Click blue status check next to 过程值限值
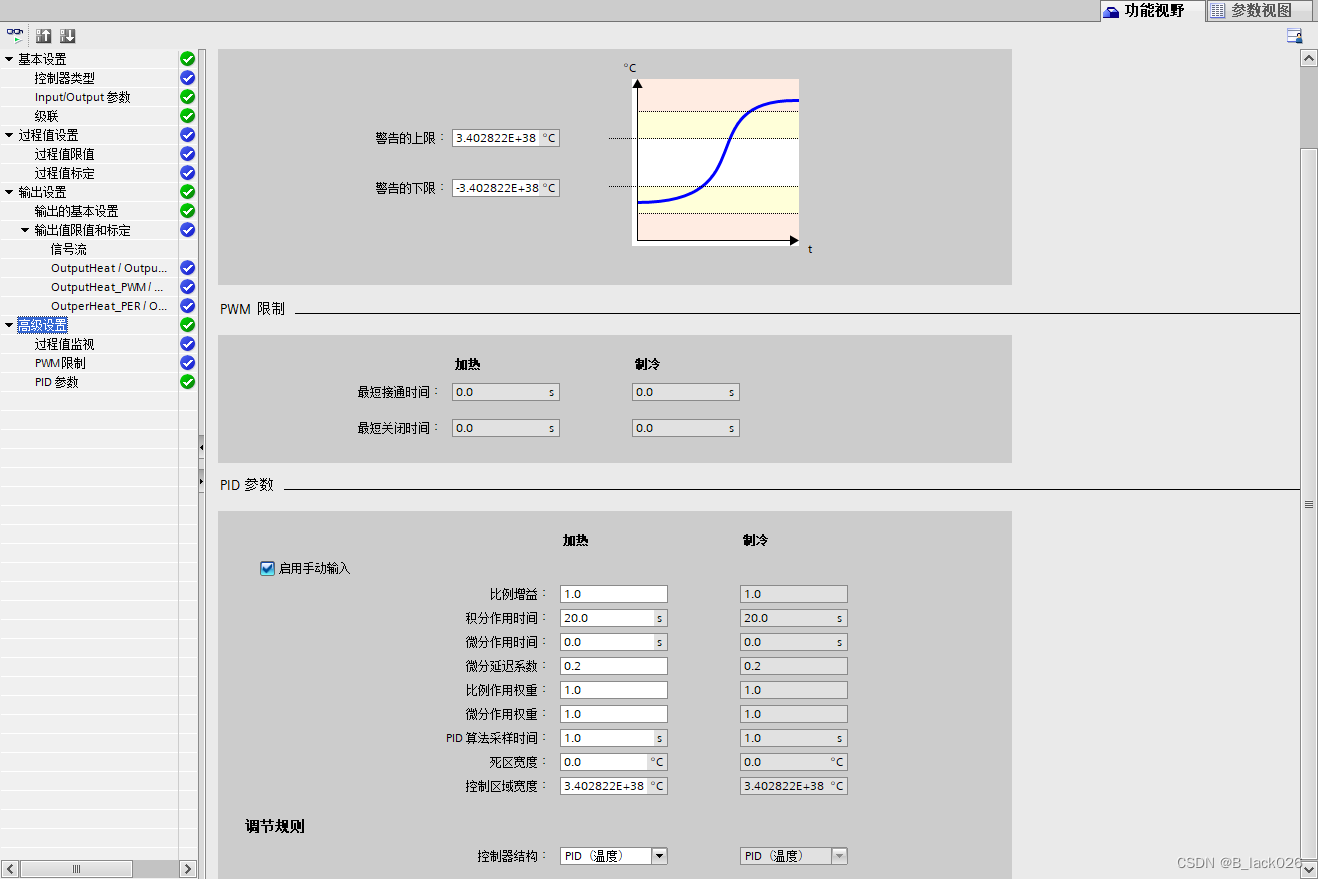Screen dimensions: 1318x879 pyautogui.click(x=187, y=154)
